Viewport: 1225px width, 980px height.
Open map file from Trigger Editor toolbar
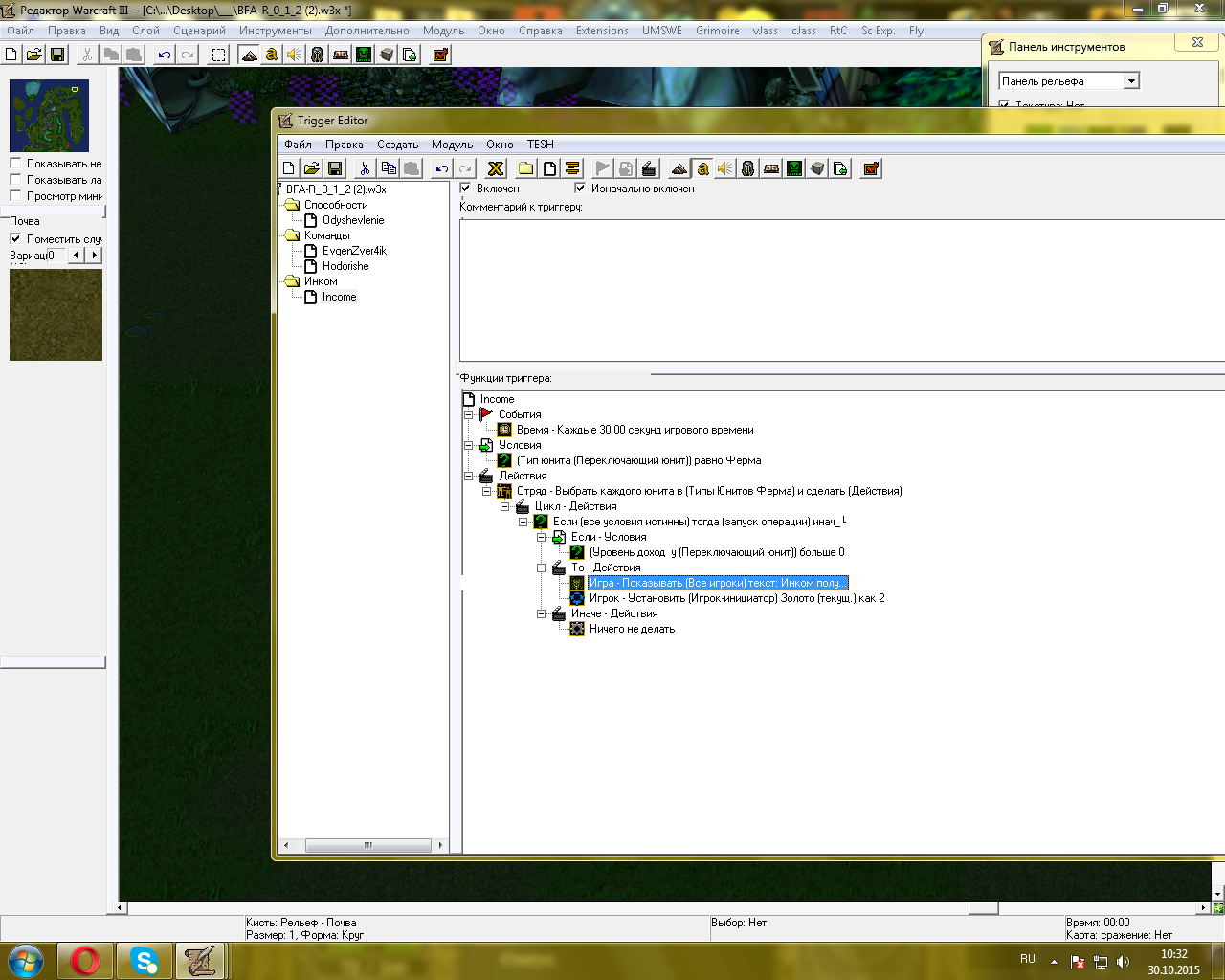[312, 168]
